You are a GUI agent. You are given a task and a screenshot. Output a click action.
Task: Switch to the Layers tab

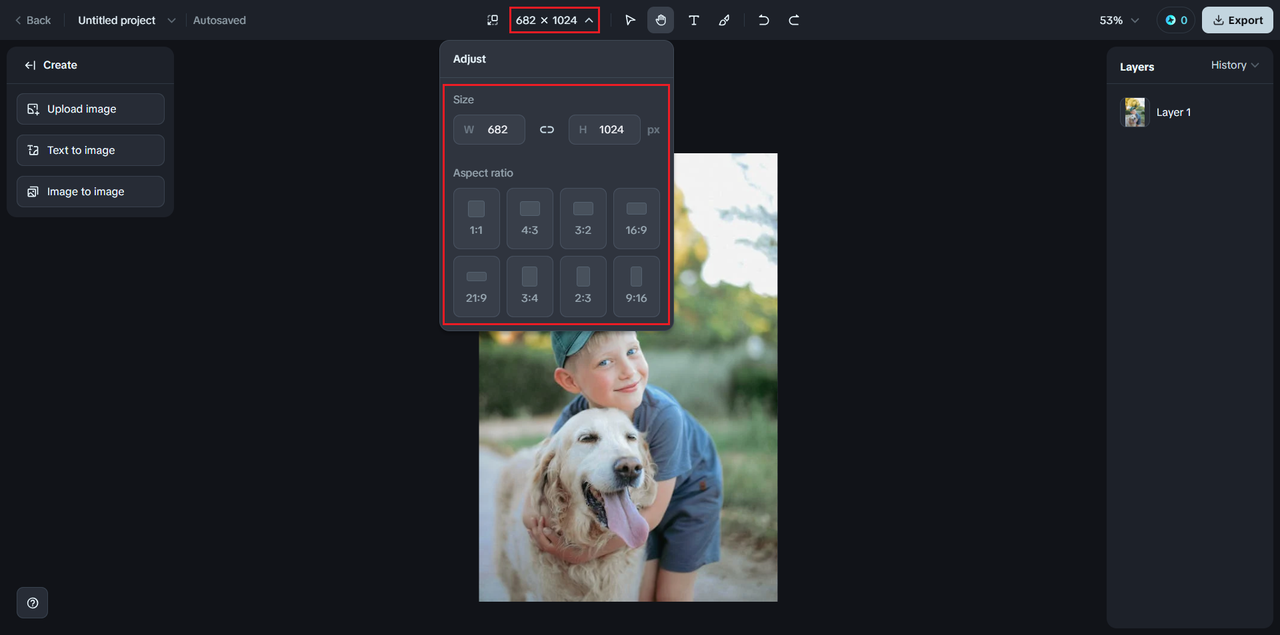tap(1137, 67)
